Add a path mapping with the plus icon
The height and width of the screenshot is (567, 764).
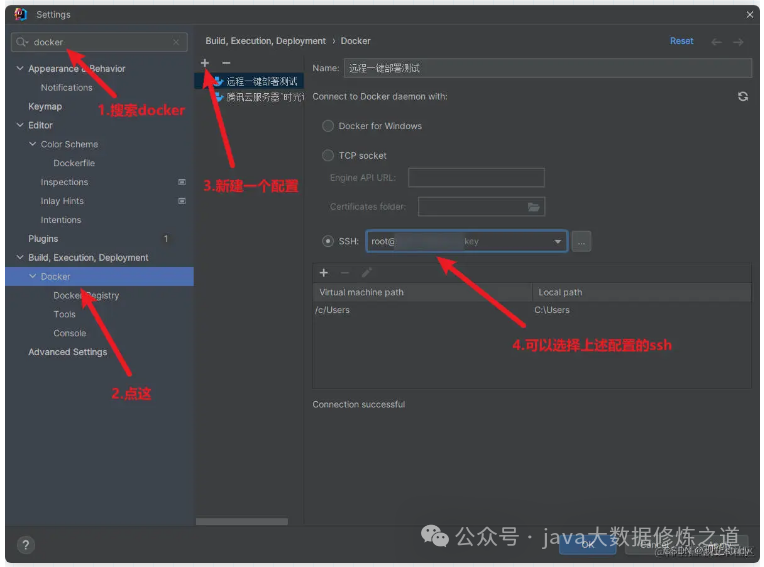click(x=324, y=273)
